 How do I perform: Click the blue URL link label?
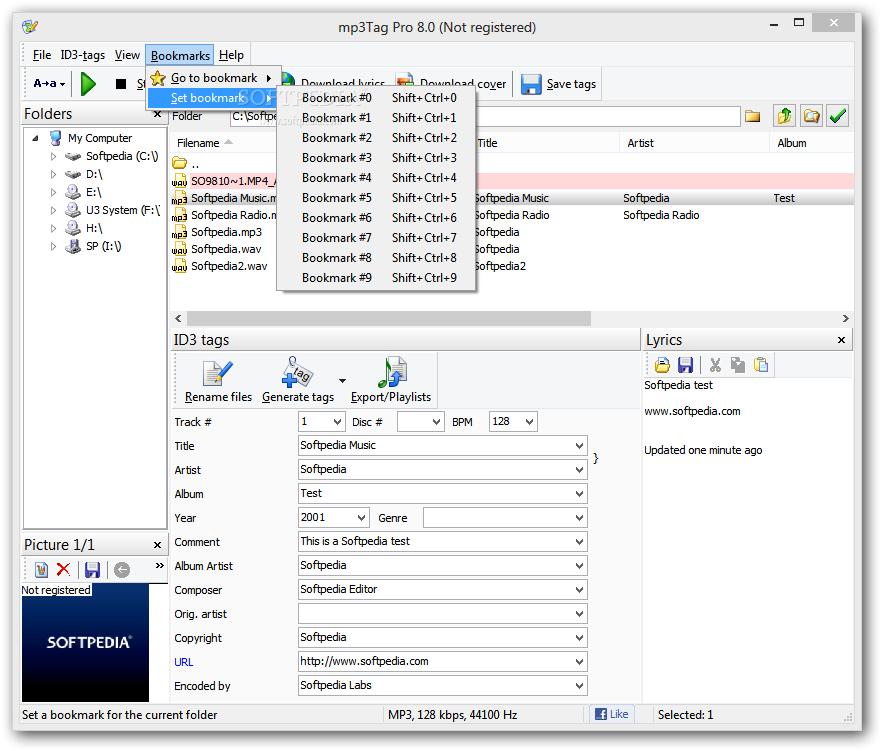(x=183, y=662)
